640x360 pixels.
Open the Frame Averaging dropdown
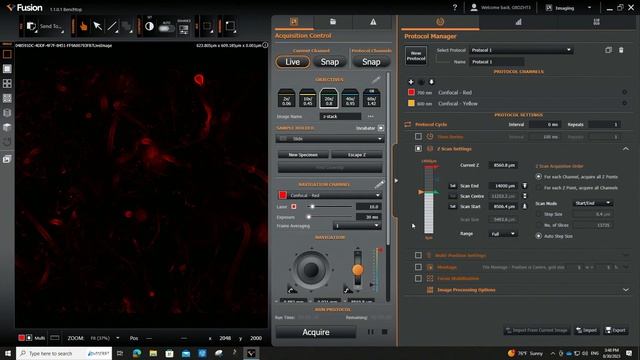tap(357, 226)
